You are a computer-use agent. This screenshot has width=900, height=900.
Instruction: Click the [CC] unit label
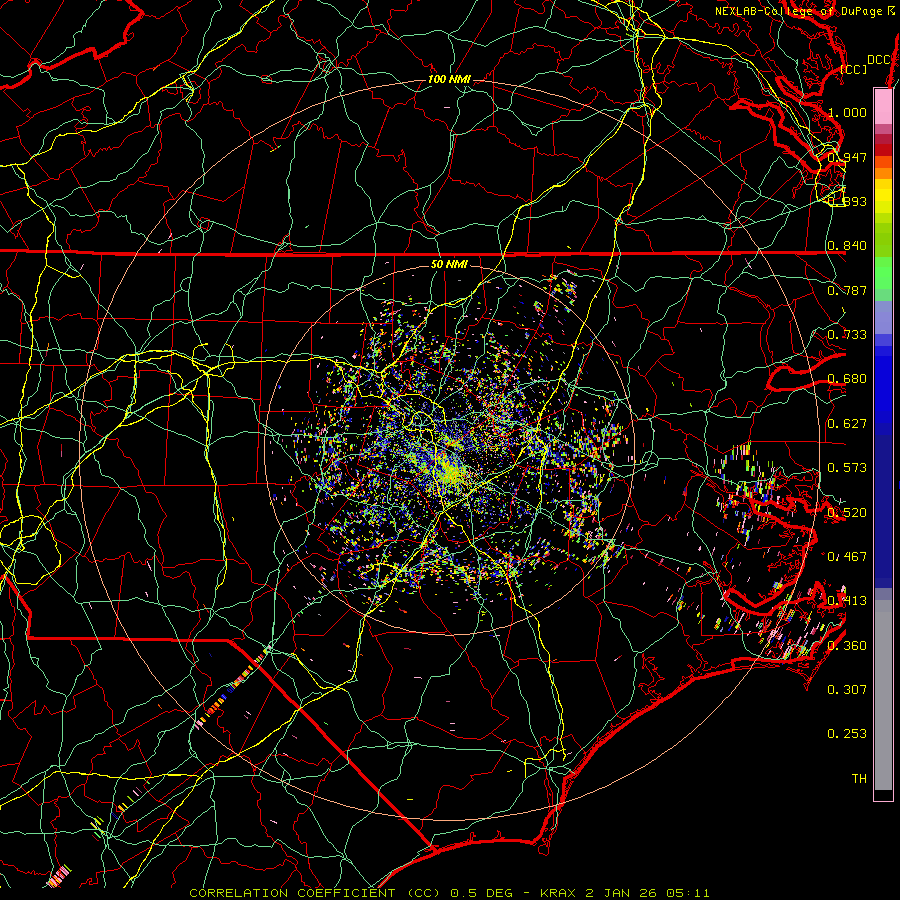(x=854, y=69)
